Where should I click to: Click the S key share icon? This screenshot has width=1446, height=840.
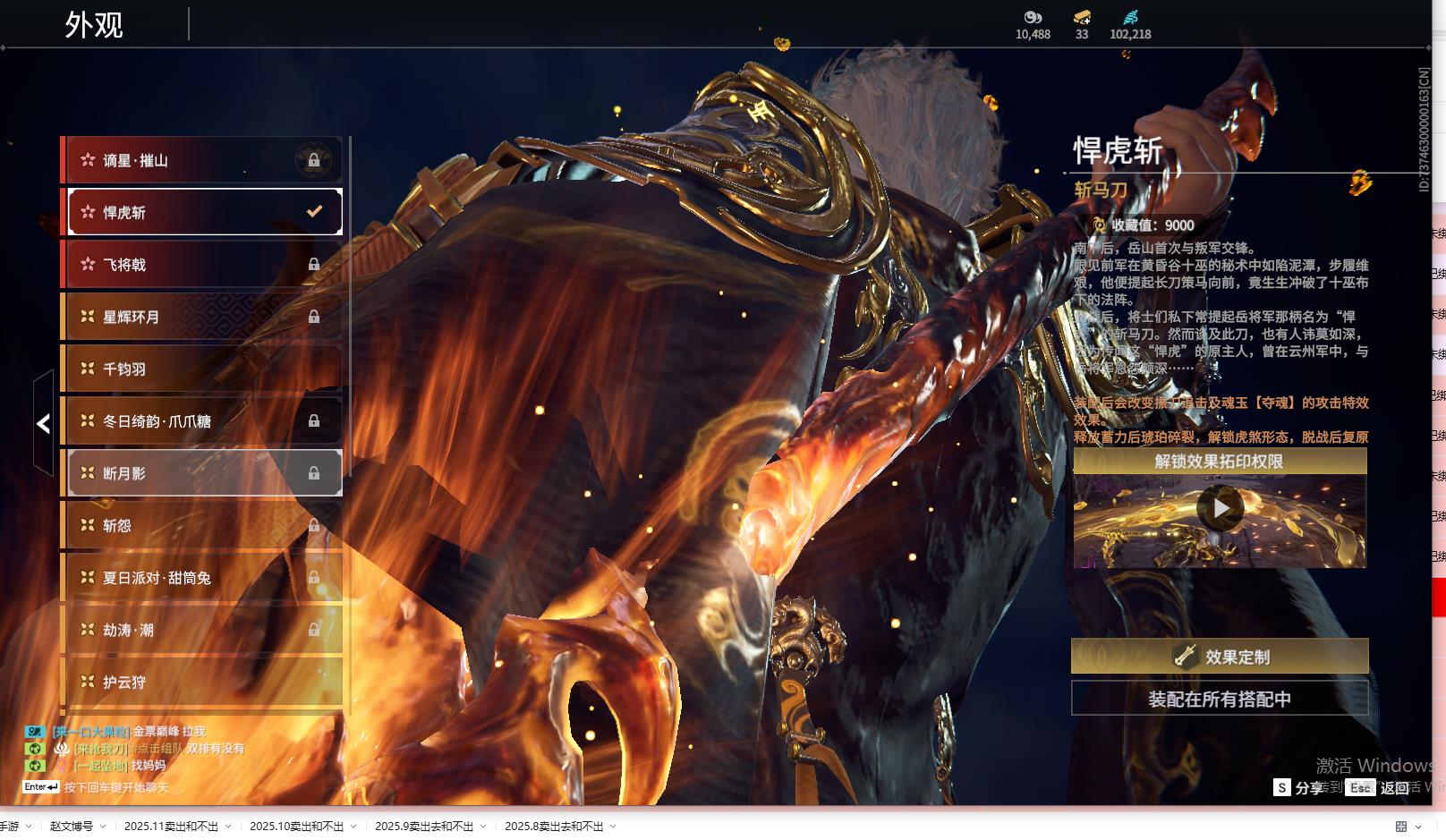1282,787
